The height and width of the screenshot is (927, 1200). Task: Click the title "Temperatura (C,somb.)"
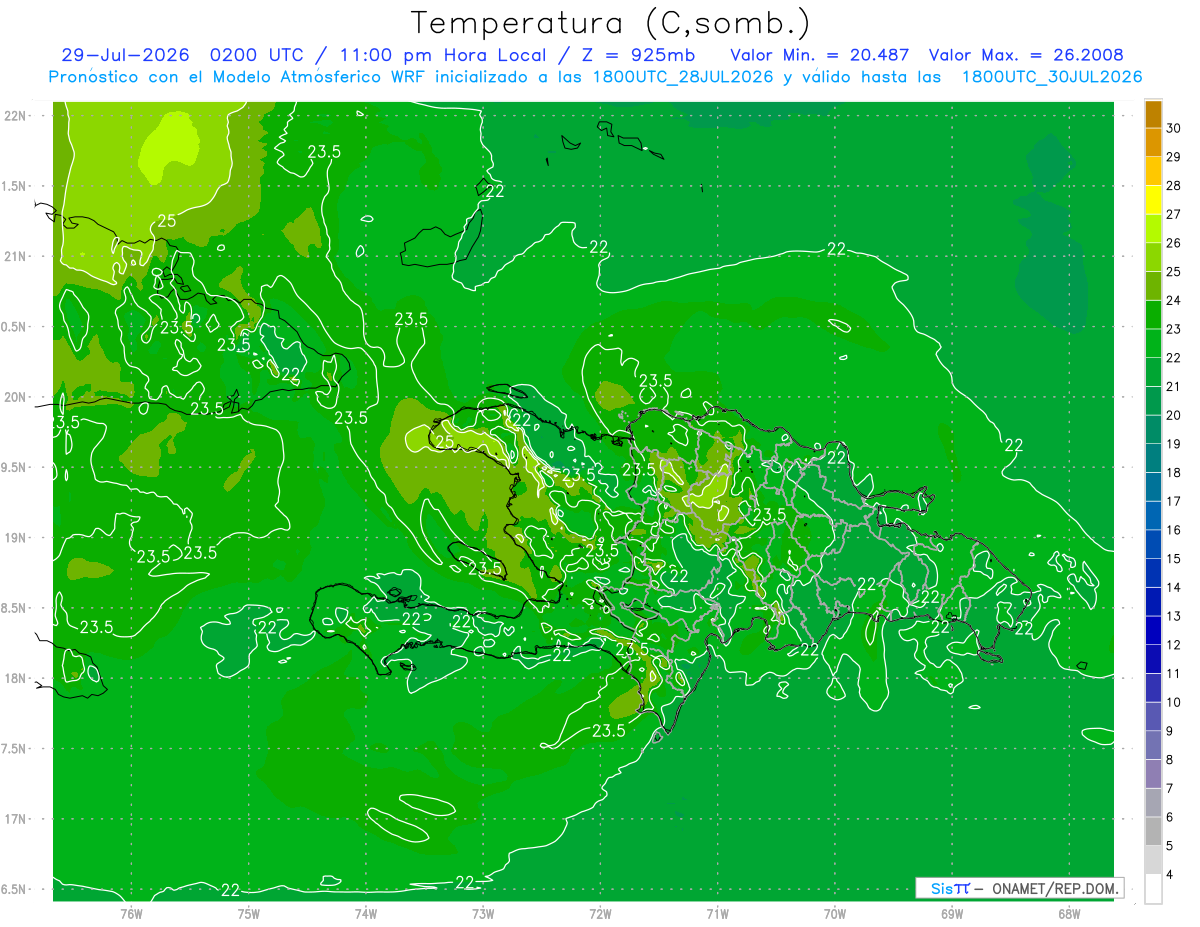tap(611, 23)
